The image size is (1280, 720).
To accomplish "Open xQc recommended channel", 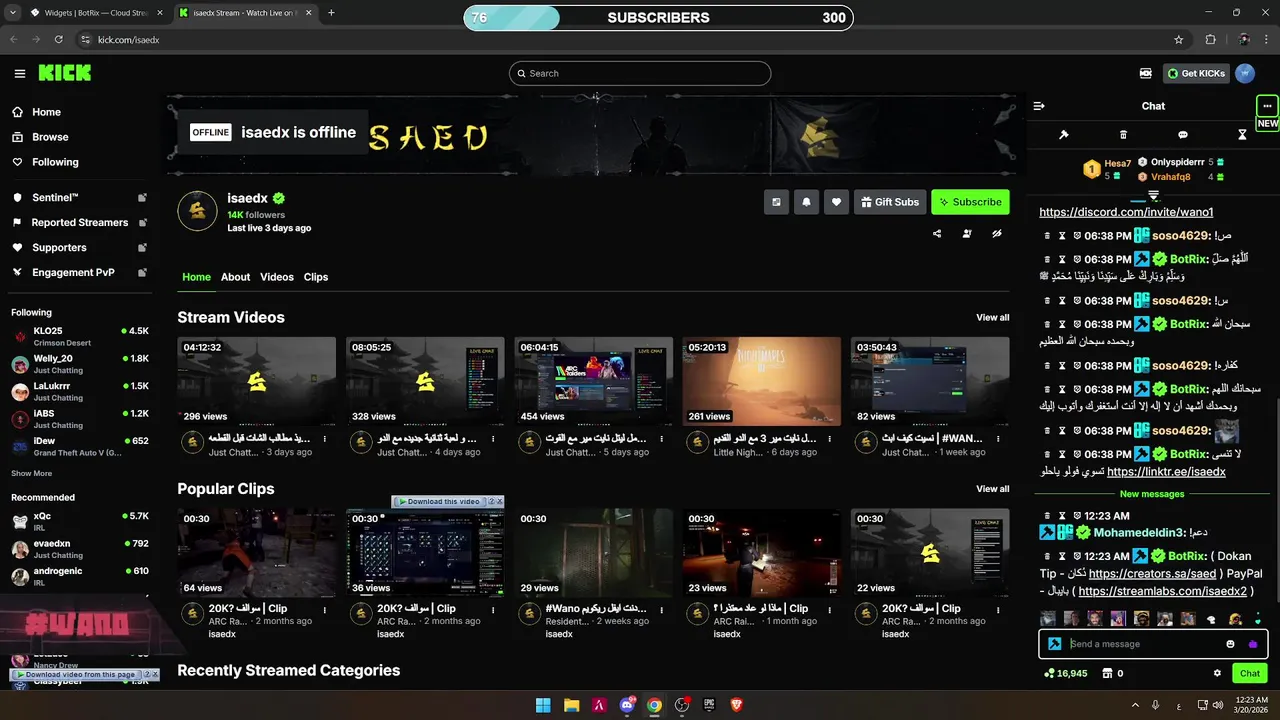I will (80, 521).
